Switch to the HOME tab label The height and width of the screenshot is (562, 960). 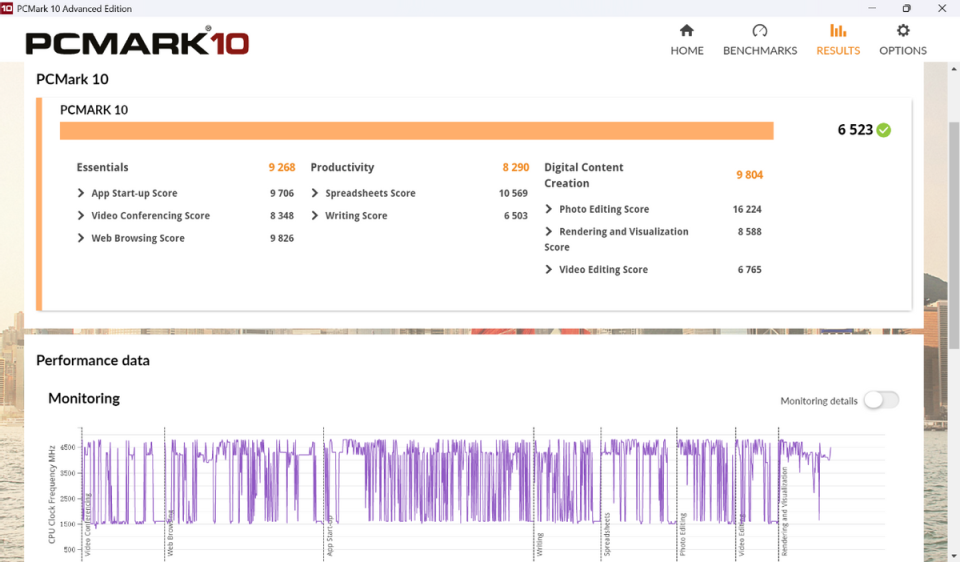pyautogui.click(x=686, y=51)
